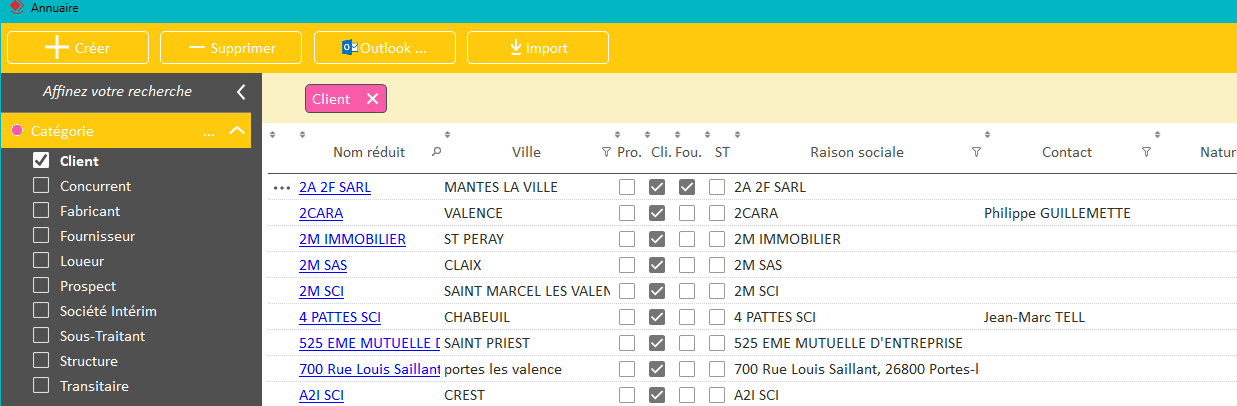
Task: Open the 2A 2F SARL link
Action: click(x=335, y=187)
